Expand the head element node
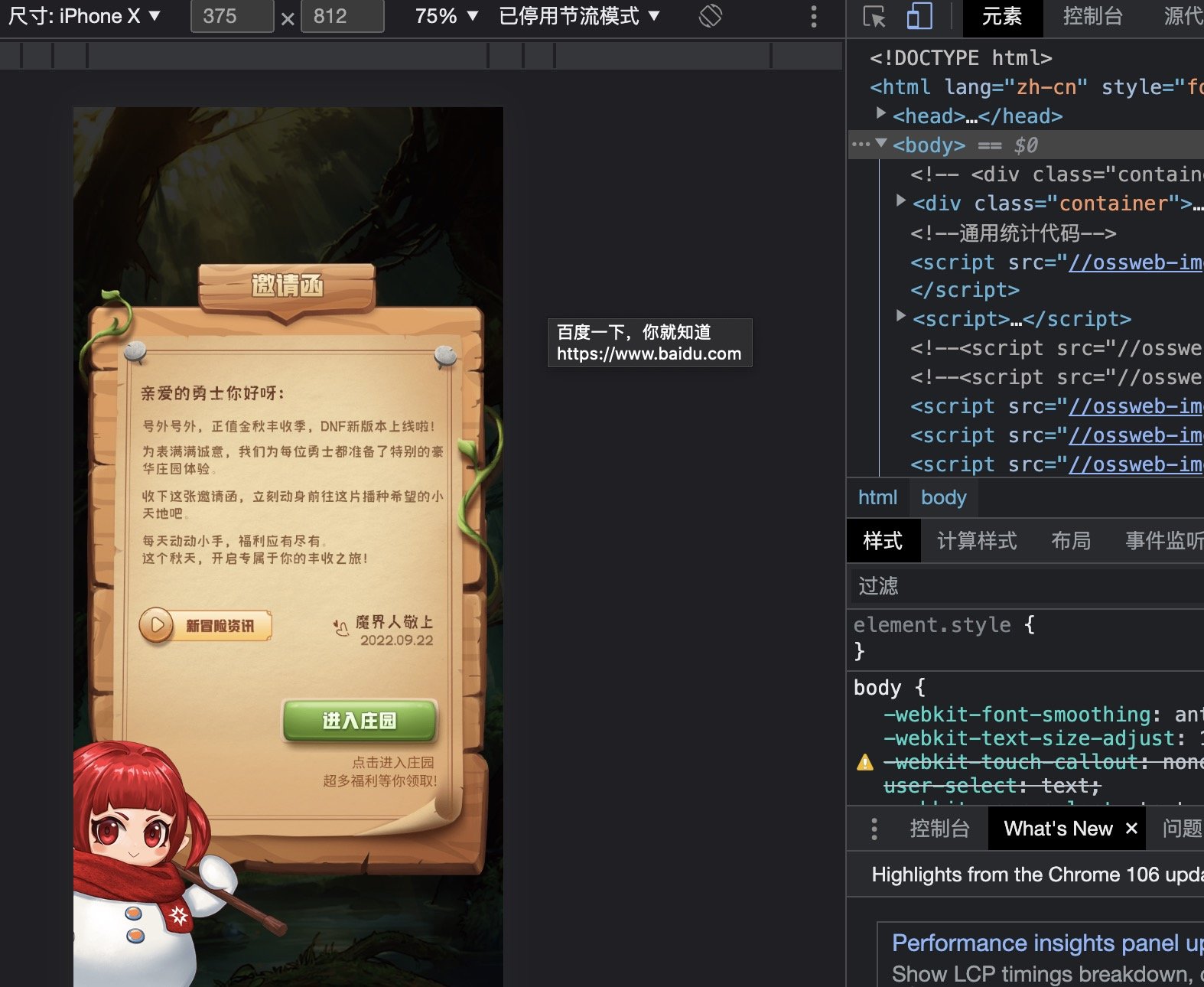Image resolution: width=1204 pixels, height=987 pixels. (x=881, y=113)
